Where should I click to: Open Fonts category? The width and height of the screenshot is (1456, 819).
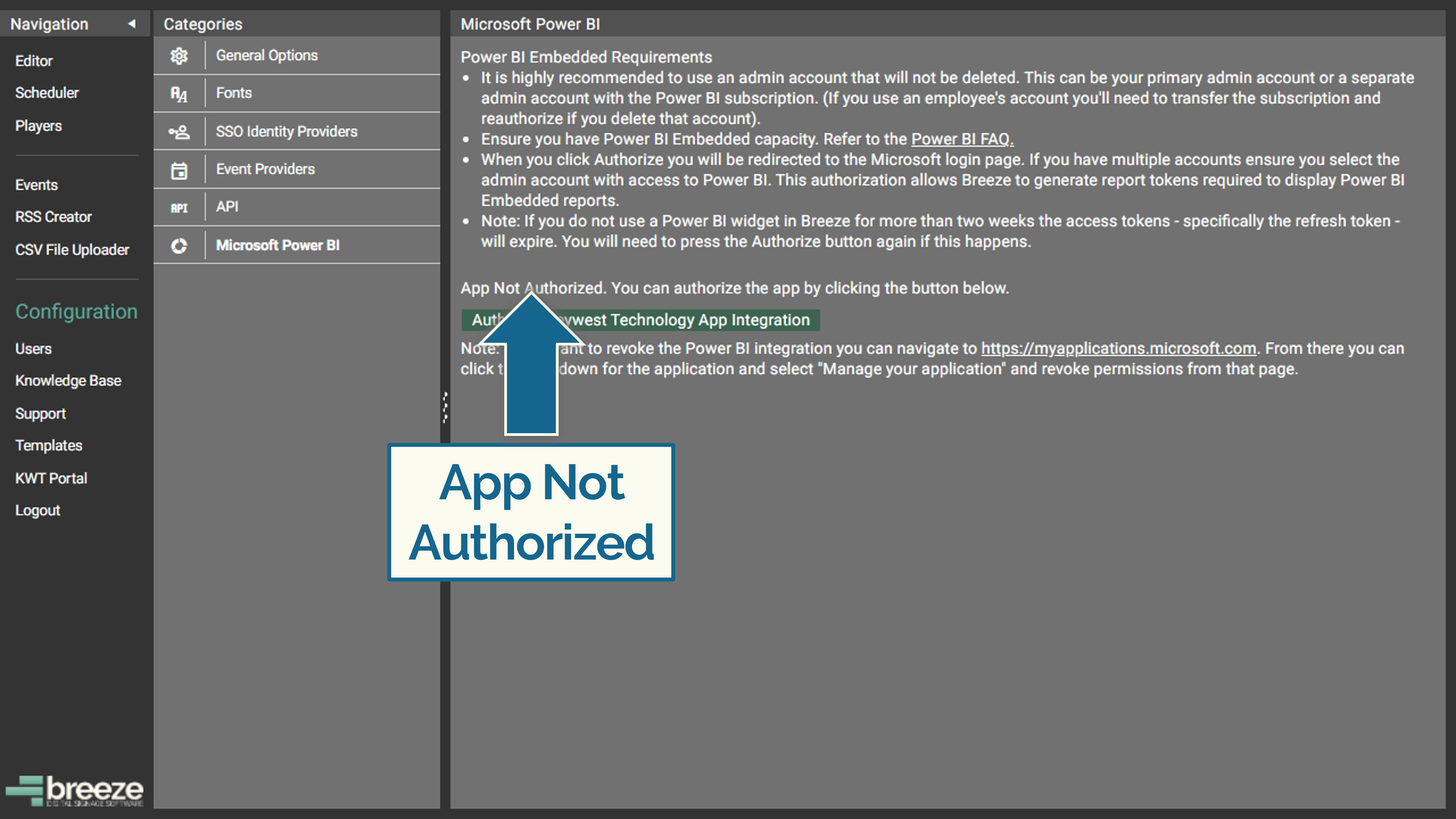[297, 93]
